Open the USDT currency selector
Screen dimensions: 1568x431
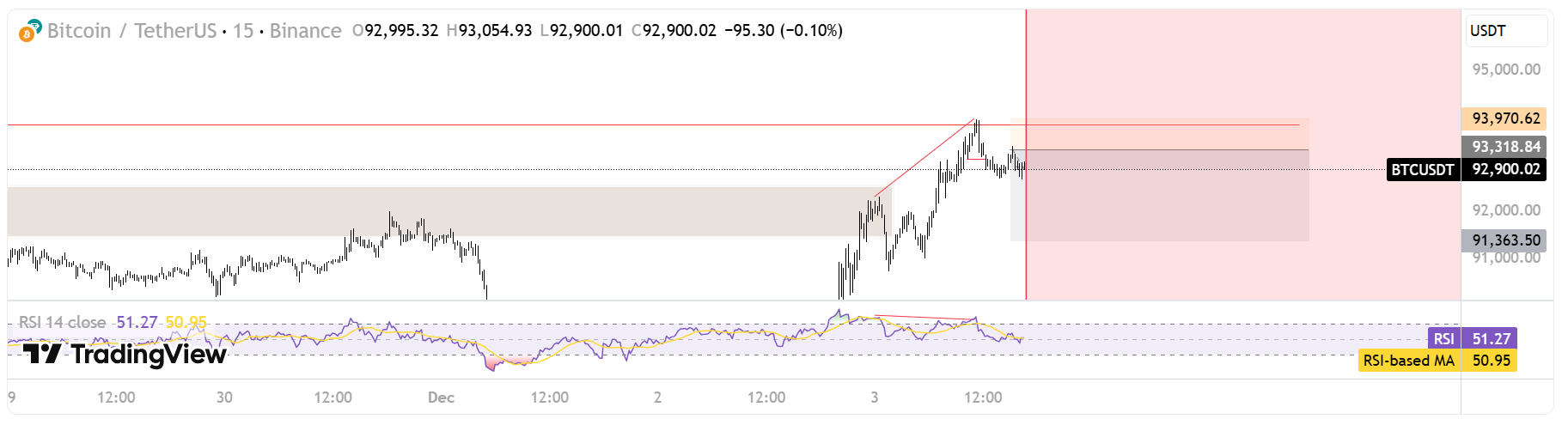[1504, 31]
